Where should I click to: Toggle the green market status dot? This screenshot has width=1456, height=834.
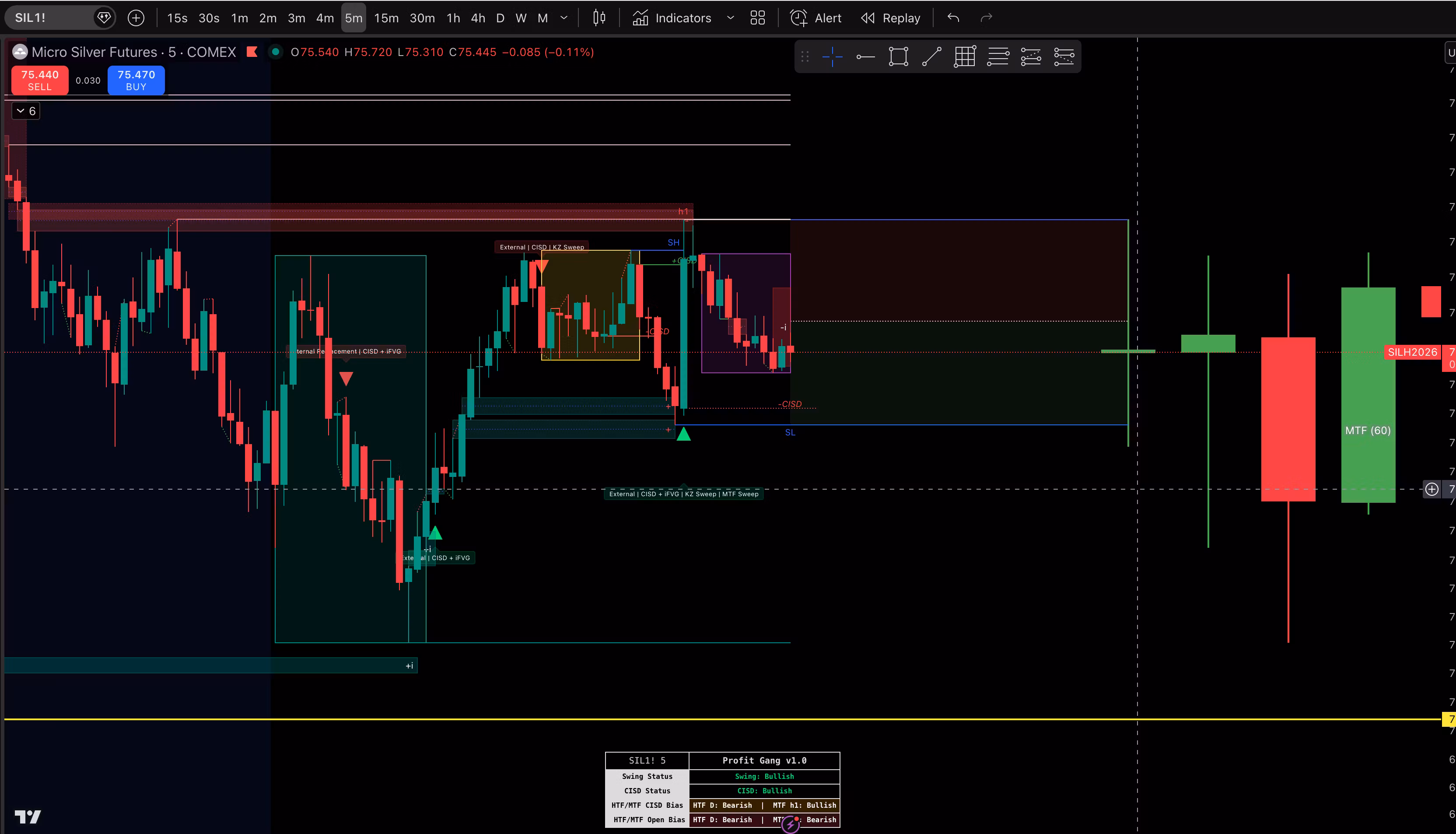pos(275,52)
